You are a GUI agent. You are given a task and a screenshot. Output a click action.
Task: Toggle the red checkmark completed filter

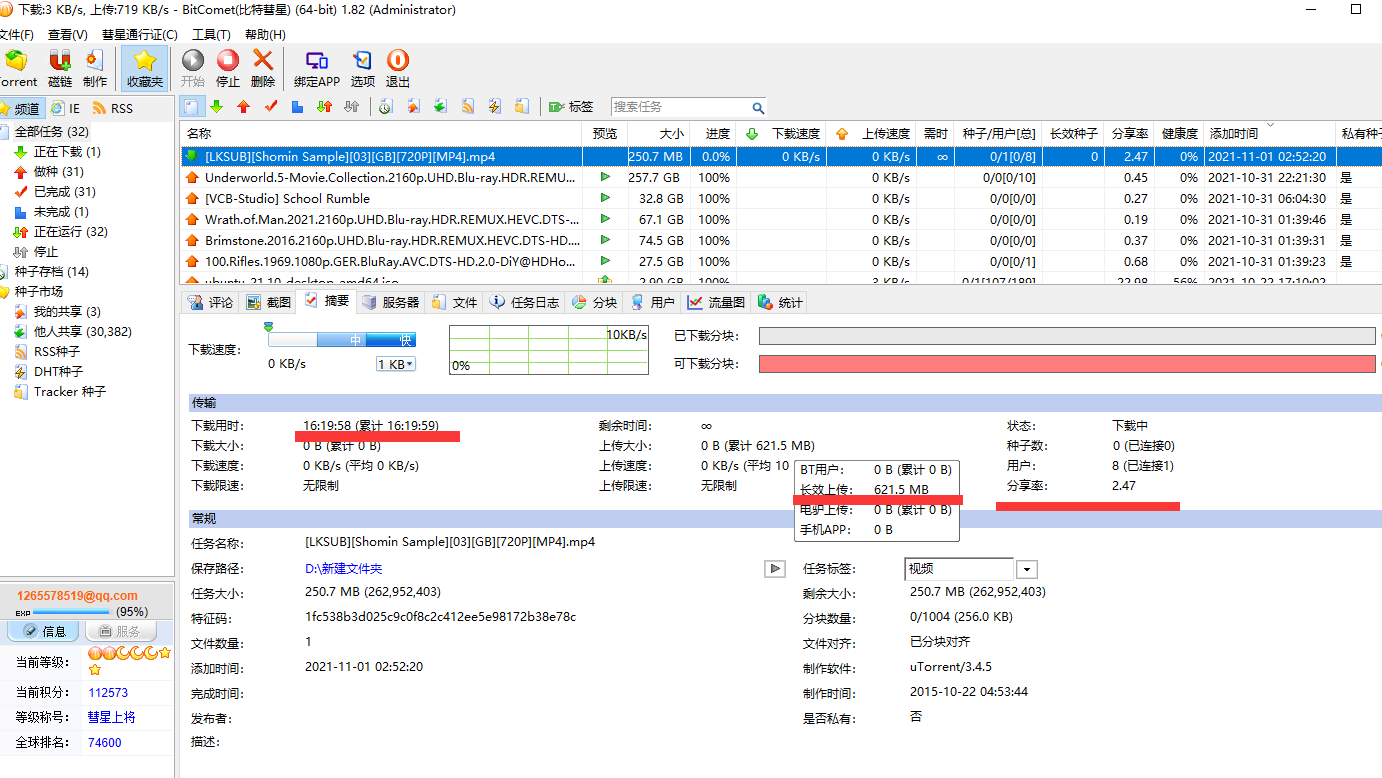coord(270,107)
